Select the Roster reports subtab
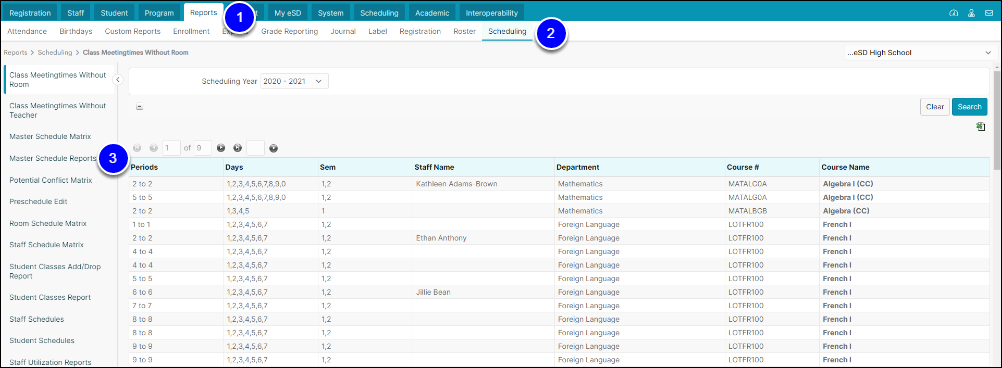The width and height of the screenshot is (1002, 368). 464,31
